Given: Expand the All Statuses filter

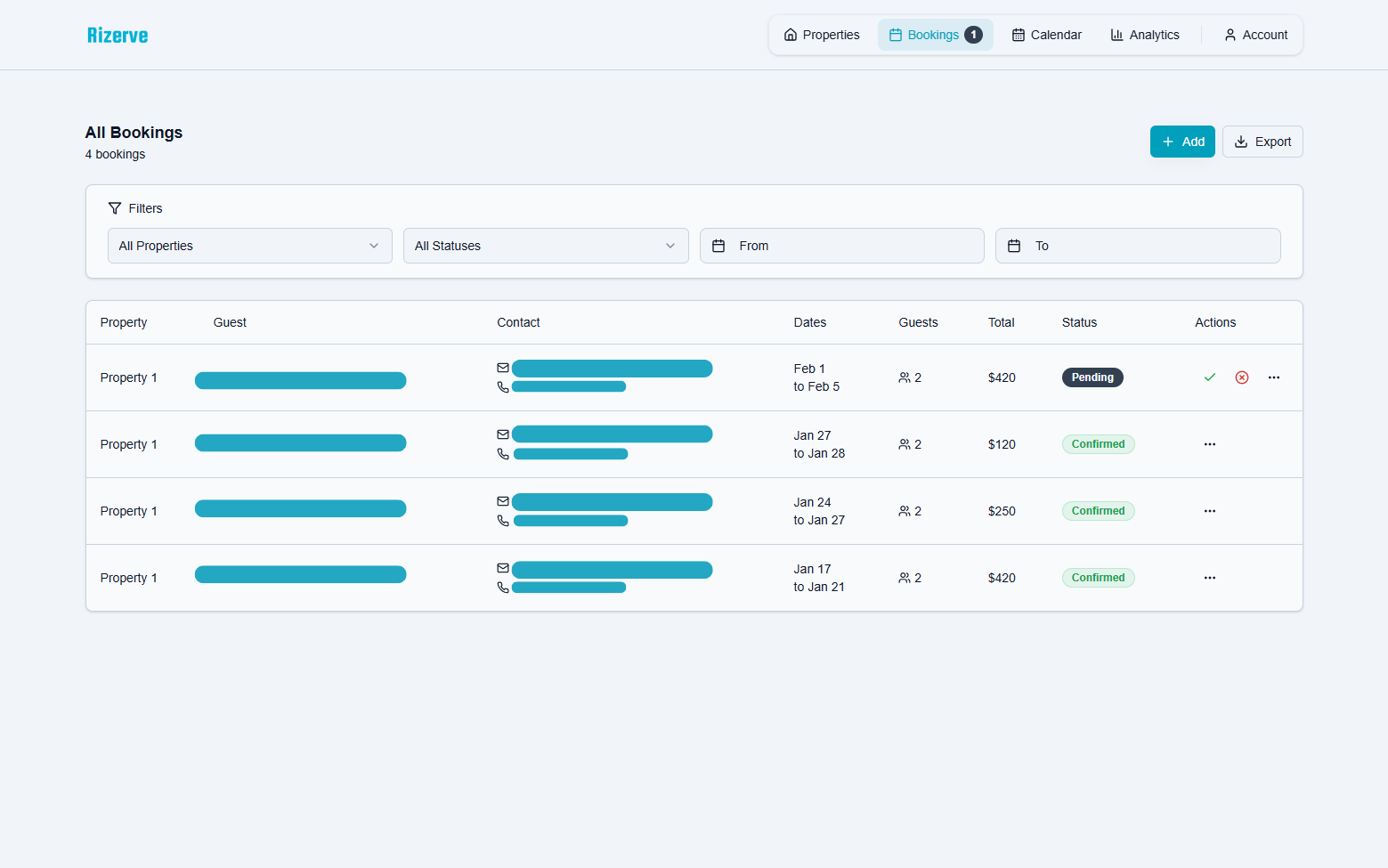Looking at the screenshot, I should coord(545,245).
